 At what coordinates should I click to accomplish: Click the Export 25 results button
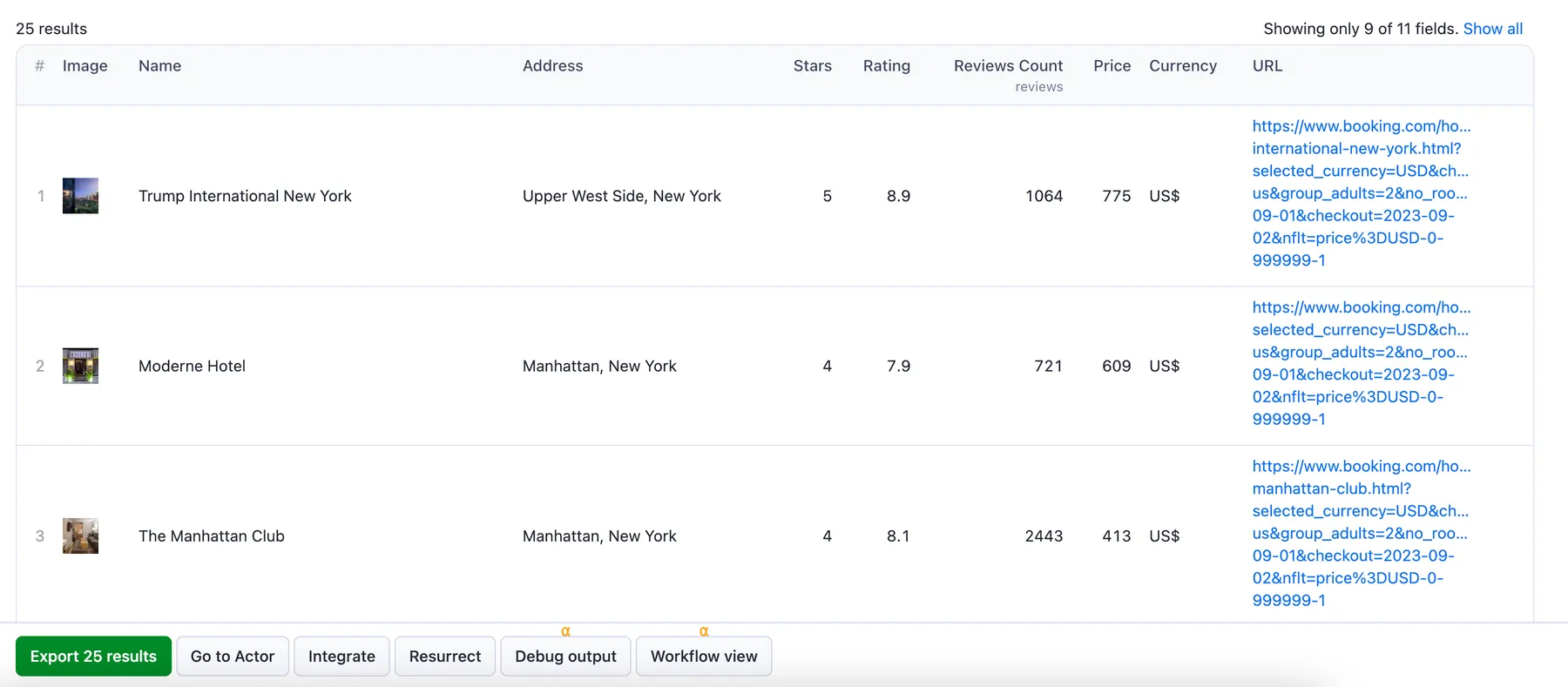point(93,657)
